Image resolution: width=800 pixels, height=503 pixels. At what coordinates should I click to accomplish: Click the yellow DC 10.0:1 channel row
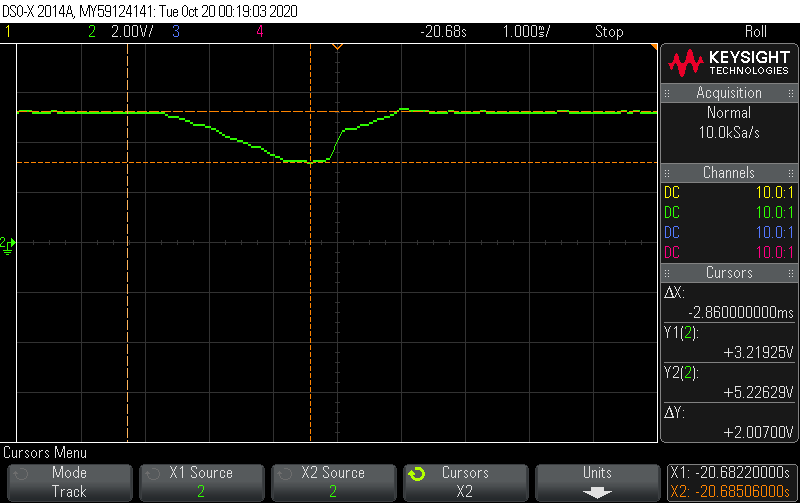(729, 192)
